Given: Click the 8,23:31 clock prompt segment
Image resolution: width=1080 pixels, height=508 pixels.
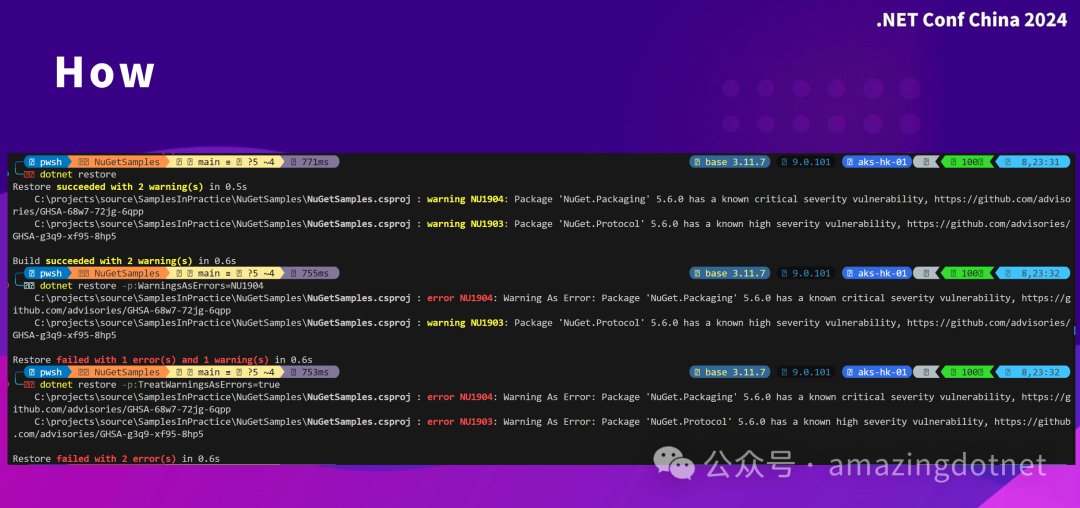Looking at the screenshot, I should (1033, 162).
